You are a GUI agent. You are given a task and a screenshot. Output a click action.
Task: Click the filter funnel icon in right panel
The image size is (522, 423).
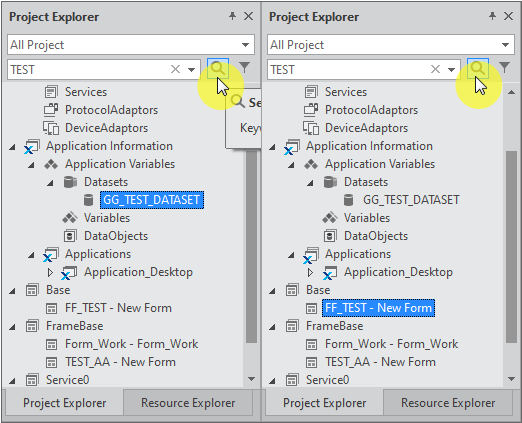[505, 68]
